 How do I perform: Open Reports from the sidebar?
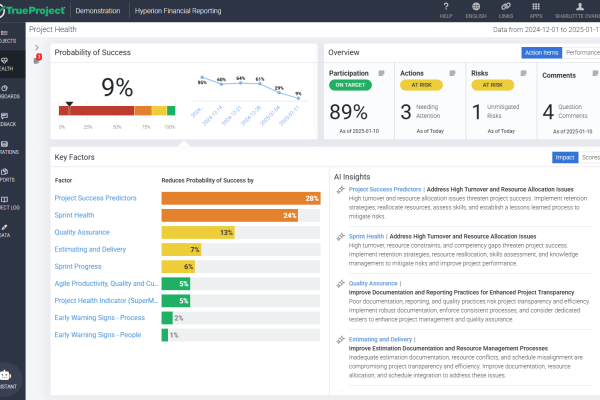pyautogui.click(x=7, y=175)
